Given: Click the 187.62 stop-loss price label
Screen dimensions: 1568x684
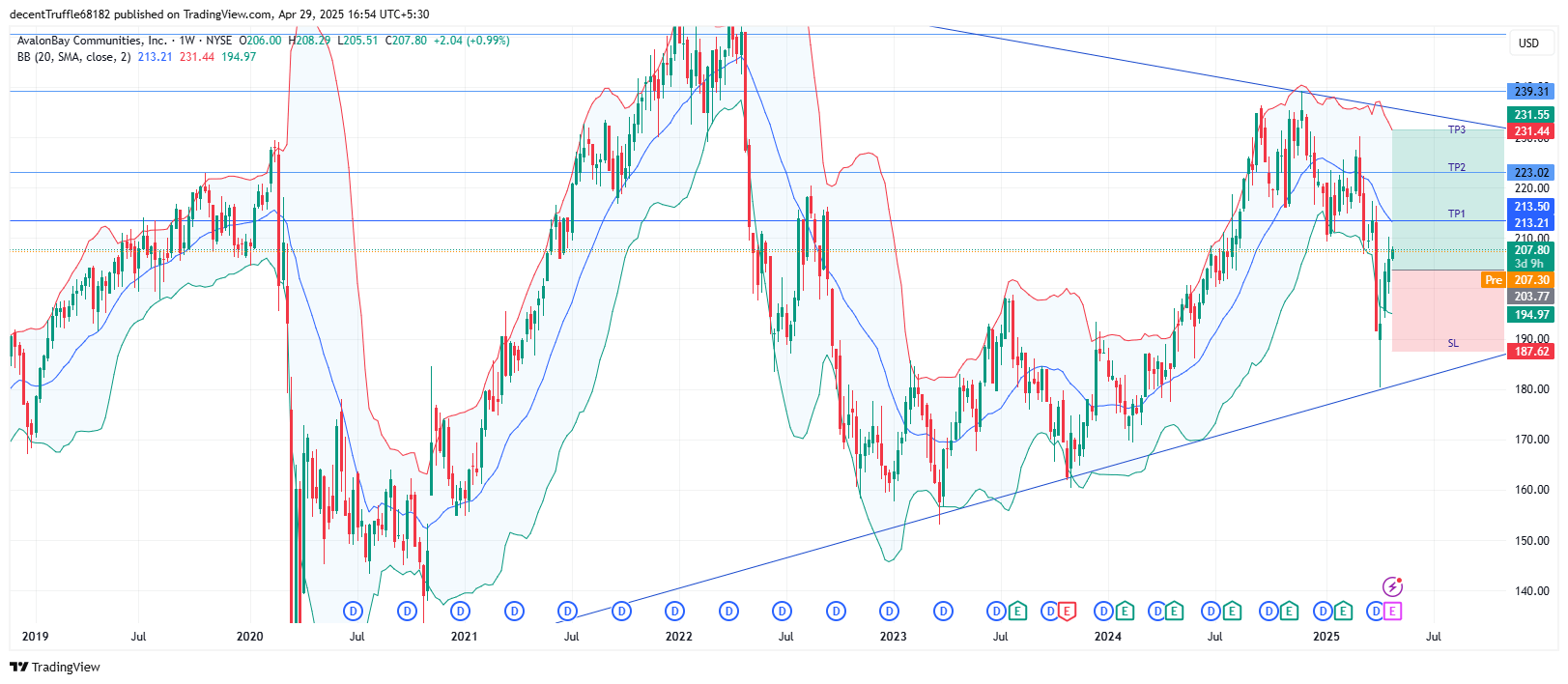Looking at the screenshot, I should [x=1531, y=352].
